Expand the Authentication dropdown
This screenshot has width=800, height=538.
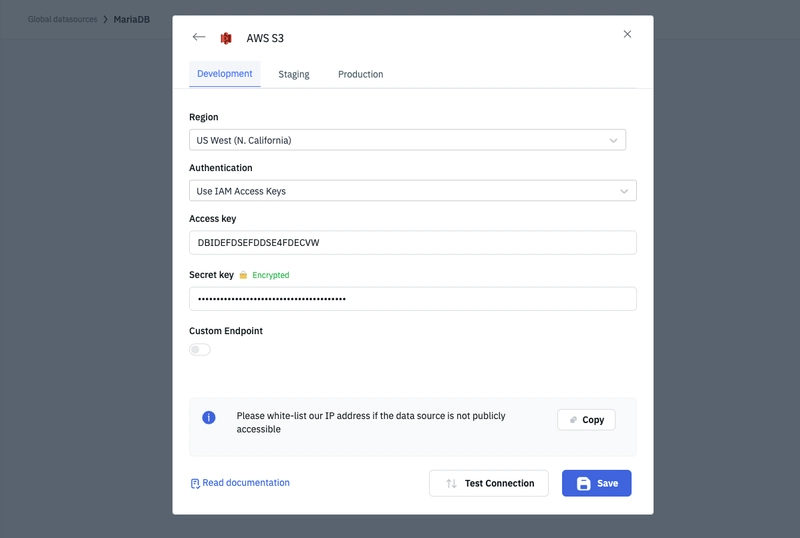[x=413, y=191]
